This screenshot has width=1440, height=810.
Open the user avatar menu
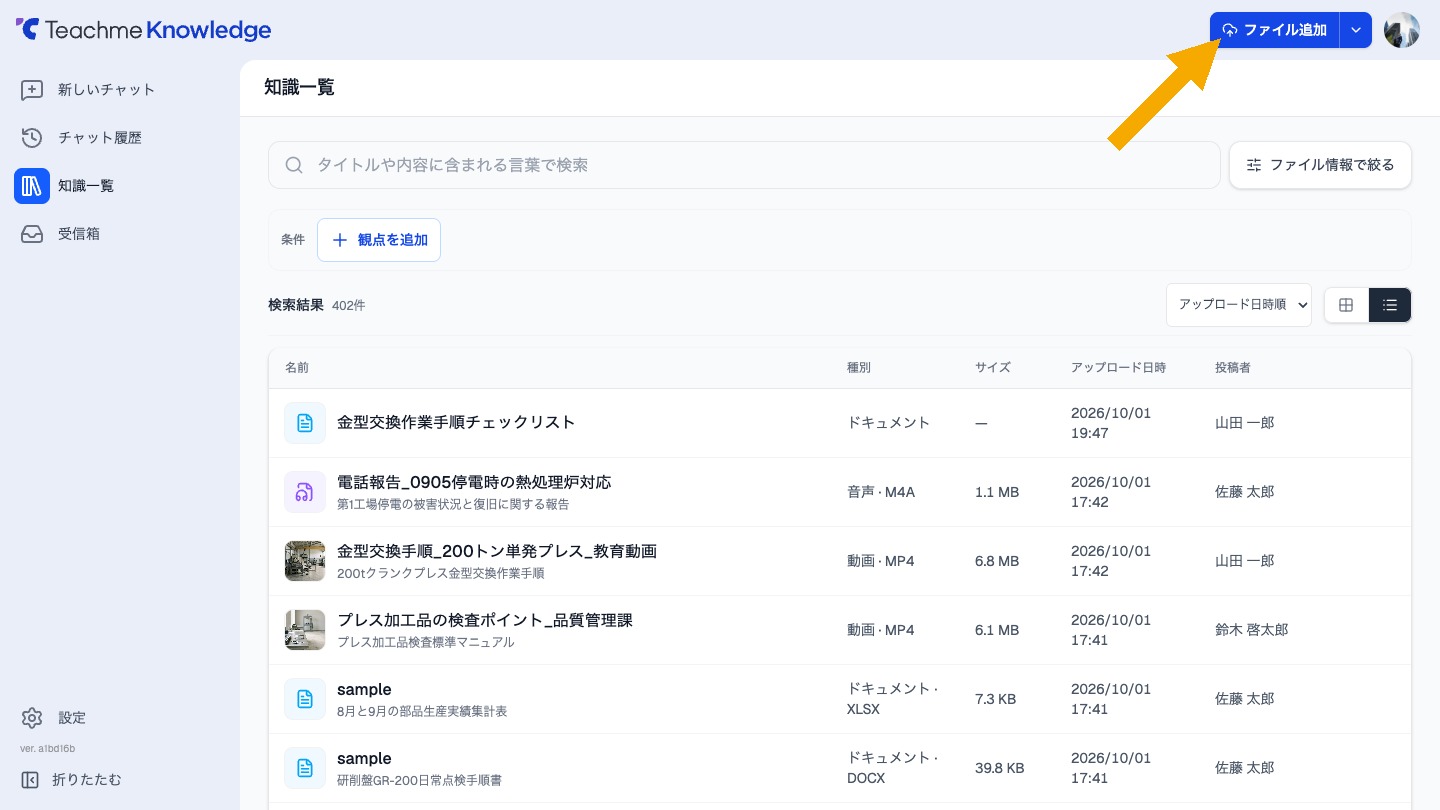coord(1402,30)
